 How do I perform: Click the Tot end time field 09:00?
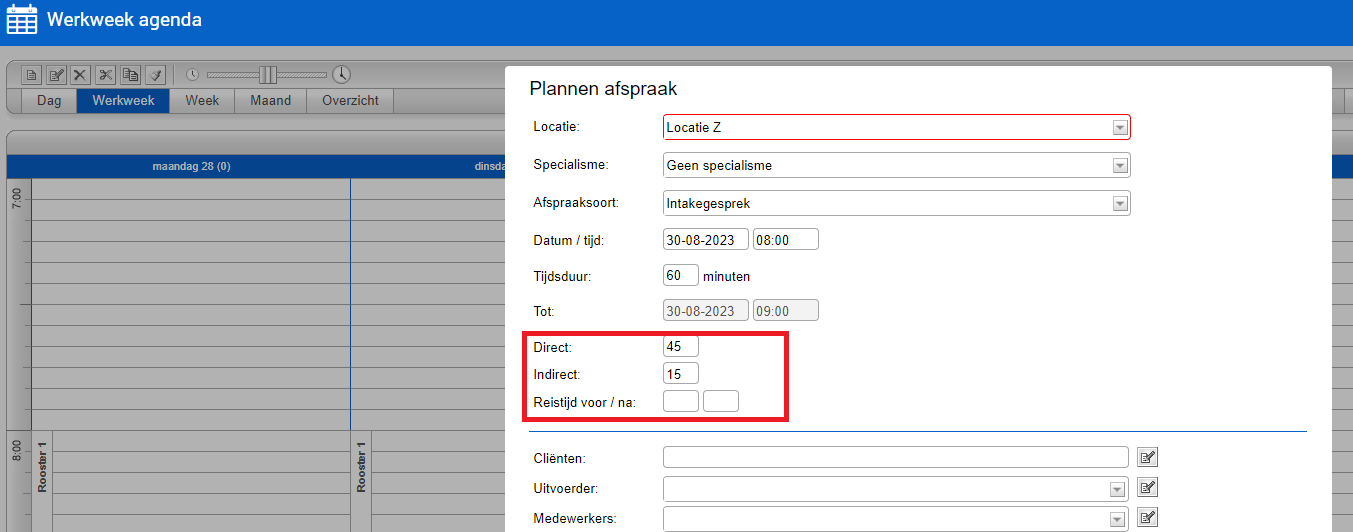786,310
